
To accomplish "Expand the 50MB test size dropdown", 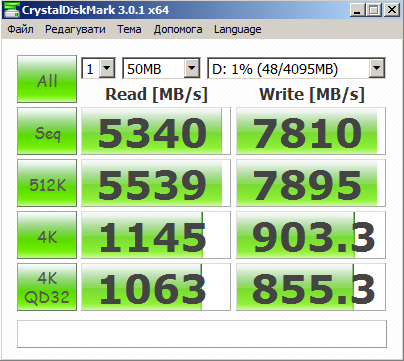I will [161, 69].
